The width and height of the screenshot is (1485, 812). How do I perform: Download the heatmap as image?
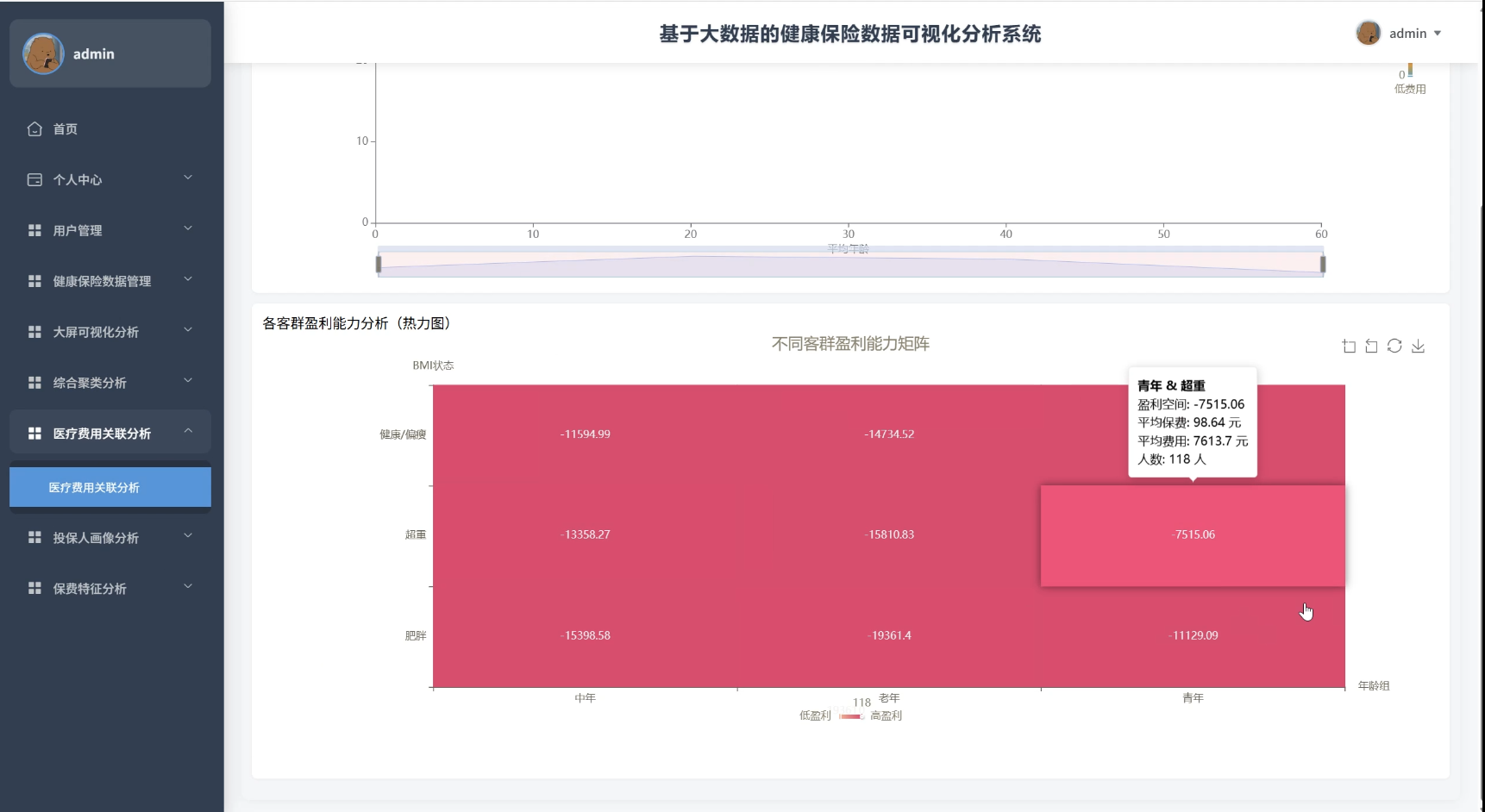coord(1418,347)
